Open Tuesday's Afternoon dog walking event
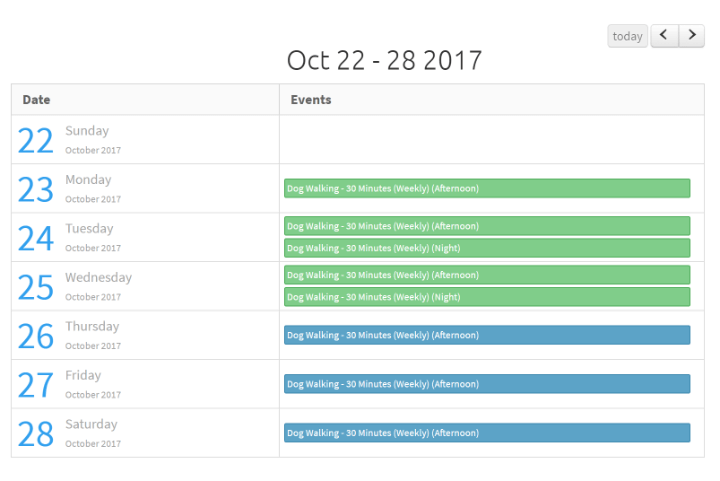Image resolution: width=720 pixels, height=481 pixels. (x=487, y=226)
